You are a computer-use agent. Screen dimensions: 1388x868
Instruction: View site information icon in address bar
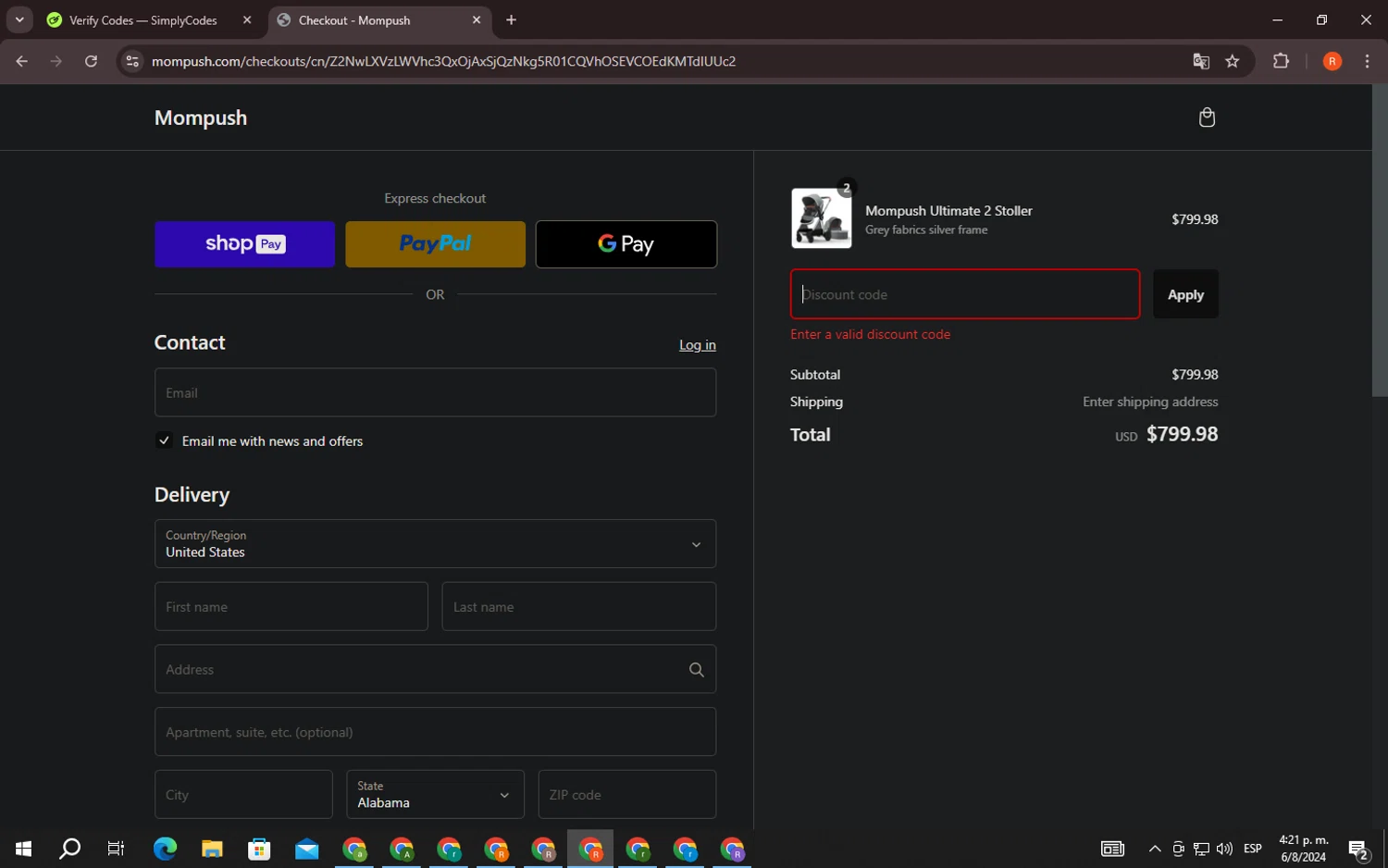pos(132,61)
